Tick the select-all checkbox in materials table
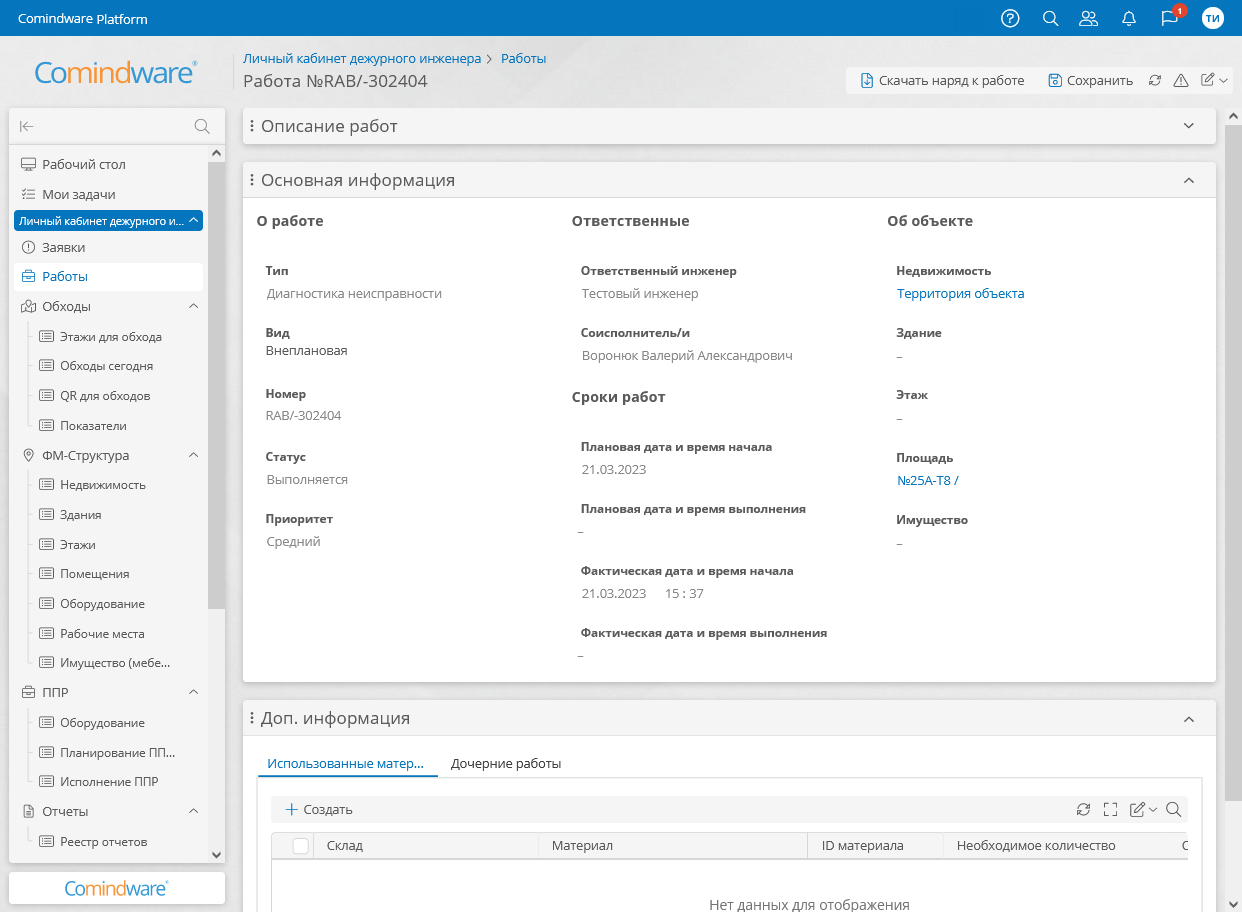This screenshot has width=1242, height=912. [x=300, y=846]
